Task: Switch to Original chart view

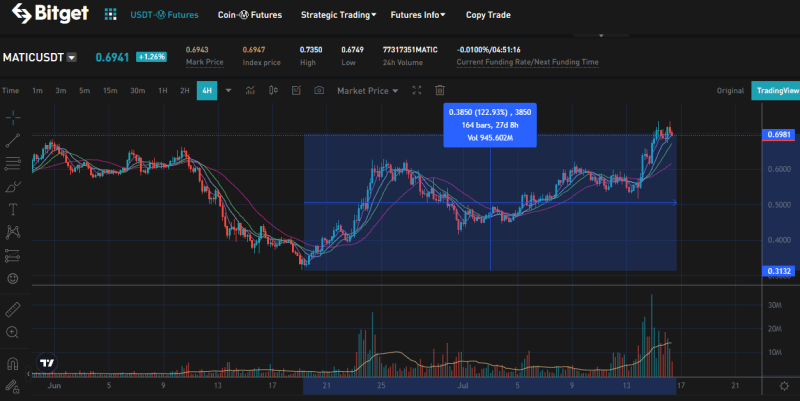Action: point(730,90)
